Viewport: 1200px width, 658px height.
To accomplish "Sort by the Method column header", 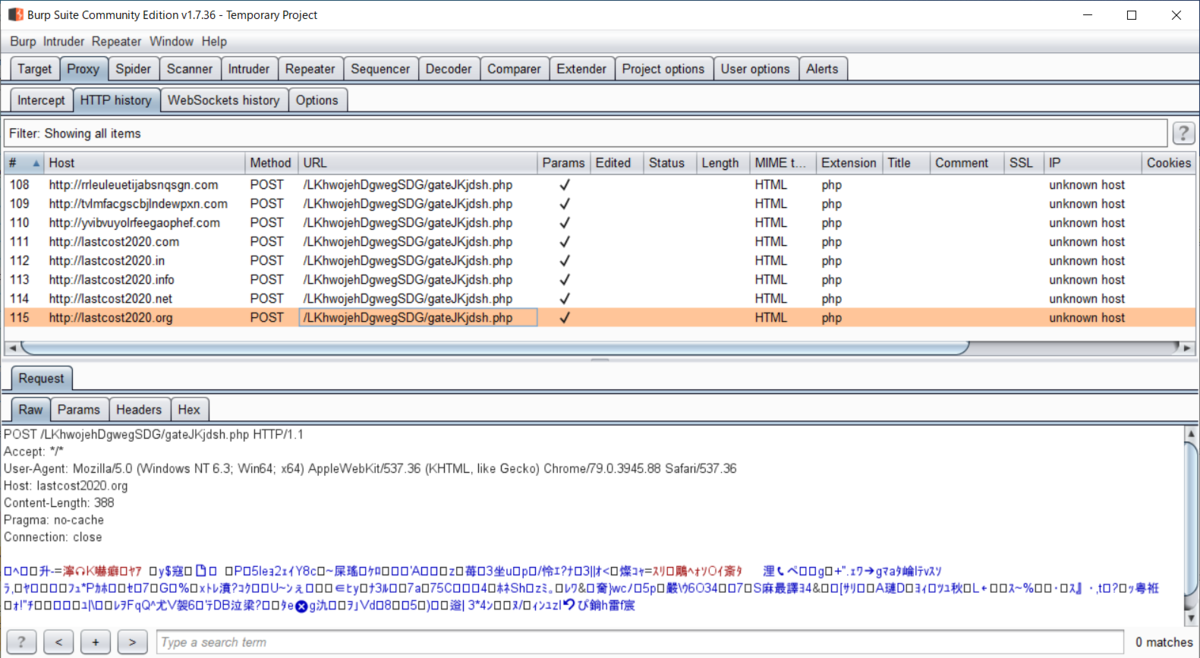I will click(271, 163).
